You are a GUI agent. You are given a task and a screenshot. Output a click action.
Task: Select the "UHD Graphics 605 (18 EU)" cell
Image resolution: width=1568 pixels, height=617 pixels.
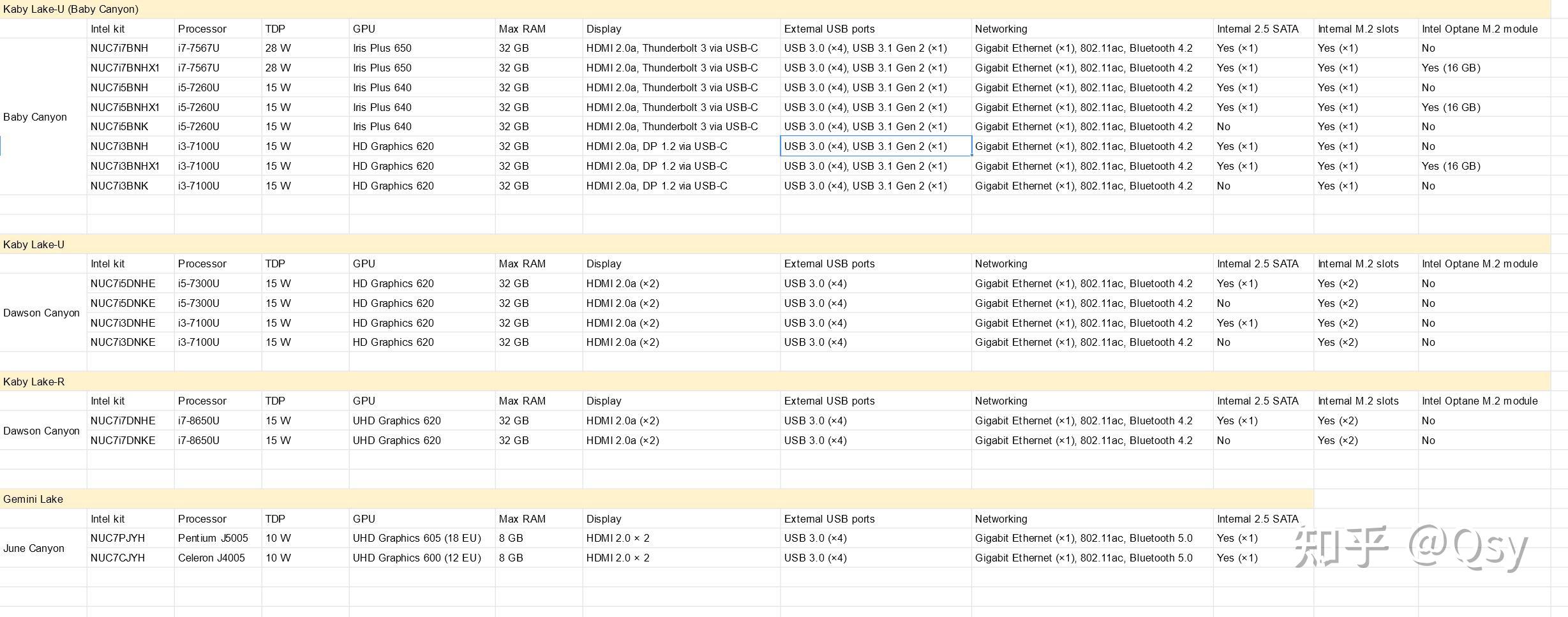[417, 538]
